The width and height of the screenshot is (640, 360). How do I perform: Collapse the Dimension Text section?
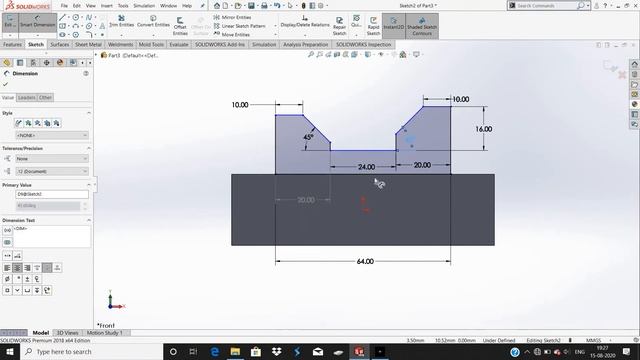(89, 220)
